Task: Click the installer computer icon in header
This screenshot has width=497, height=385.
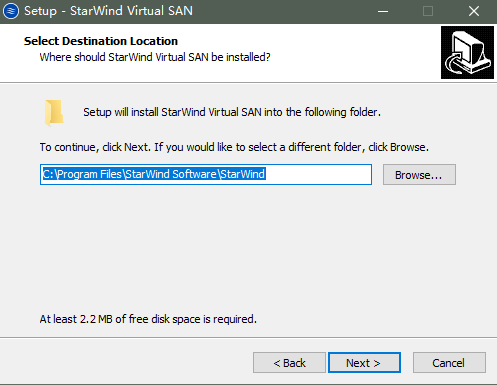Action: pyautogui.click(x=467, y=52)
